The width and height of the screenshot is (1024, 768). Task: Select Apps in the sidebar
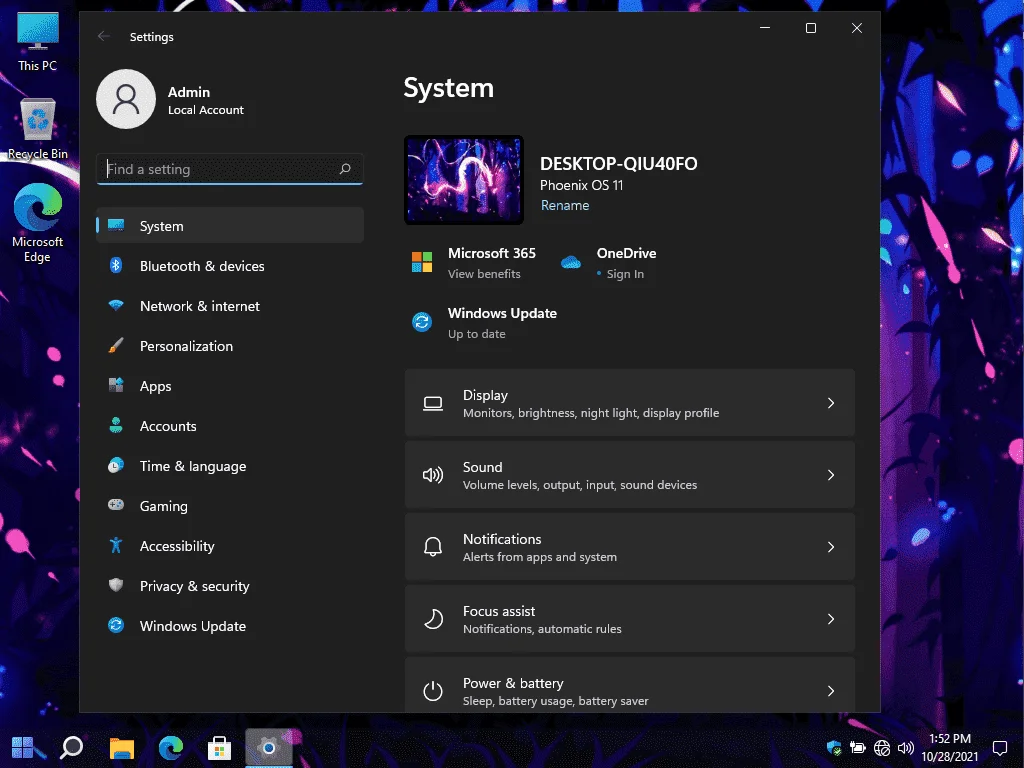[x=229, y=385]
